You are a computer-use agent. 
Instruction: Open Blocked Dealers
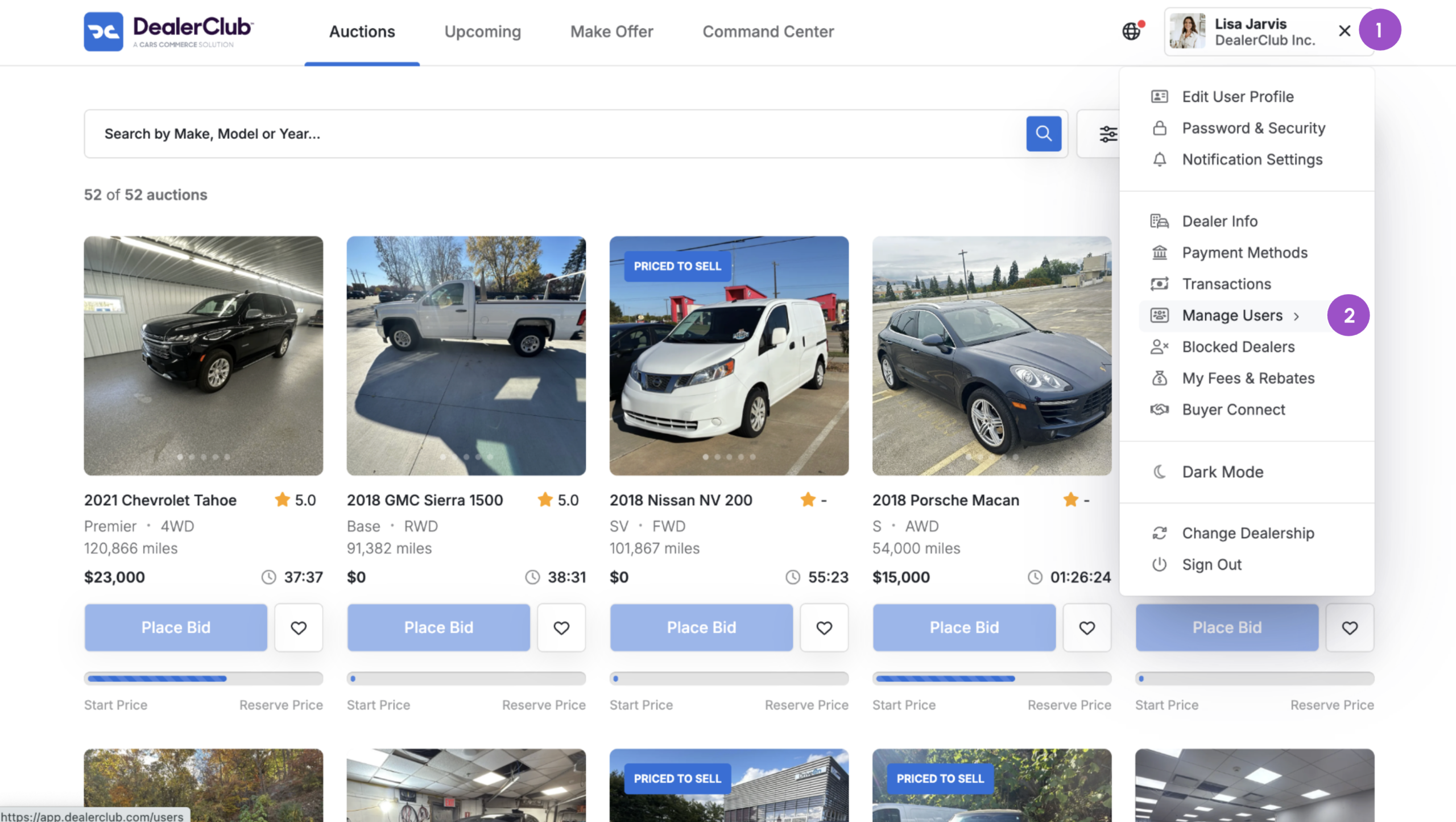(x=1238, y=347)
